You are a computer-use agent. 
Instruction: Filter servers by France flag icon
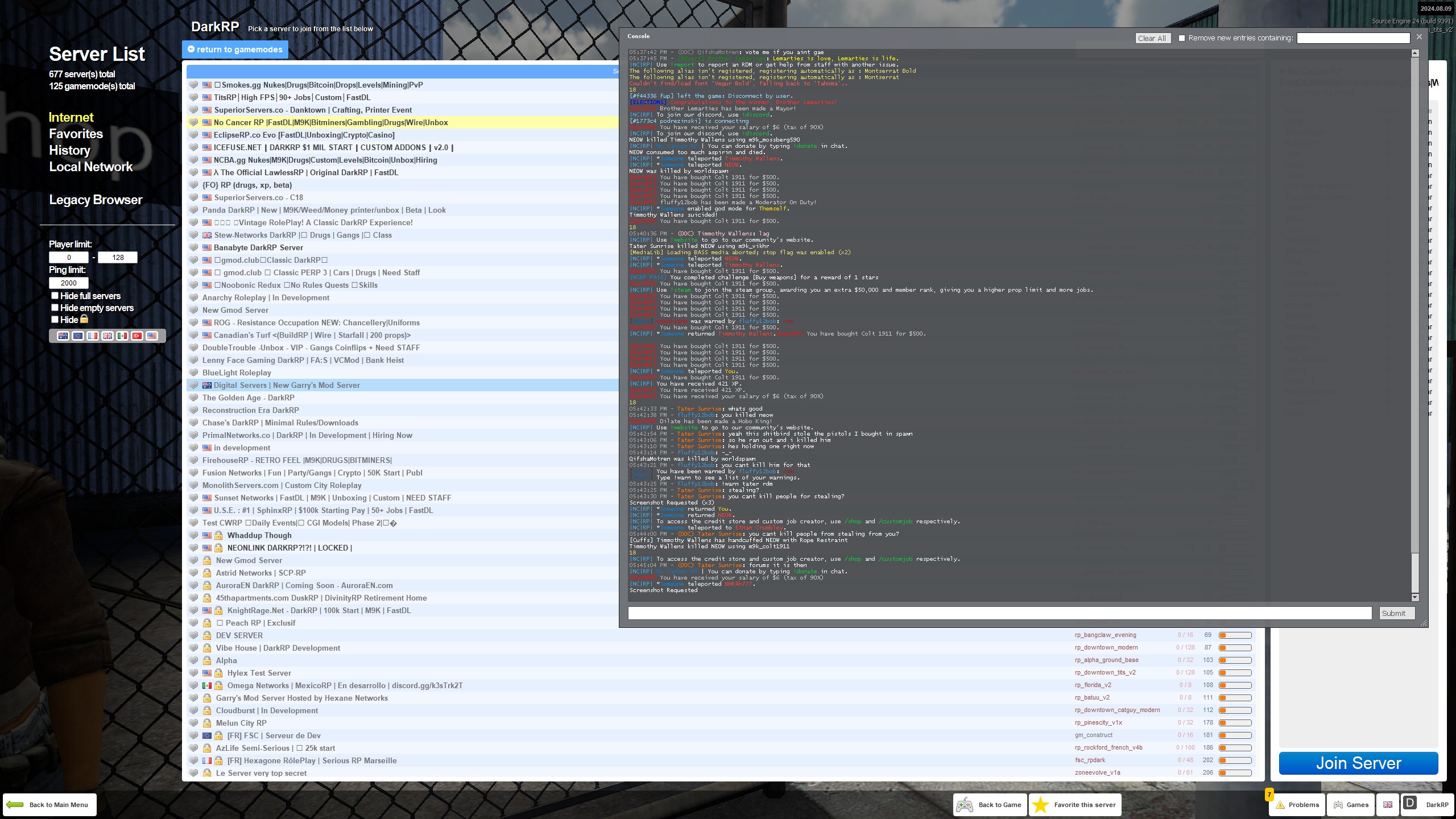point(93,336)
